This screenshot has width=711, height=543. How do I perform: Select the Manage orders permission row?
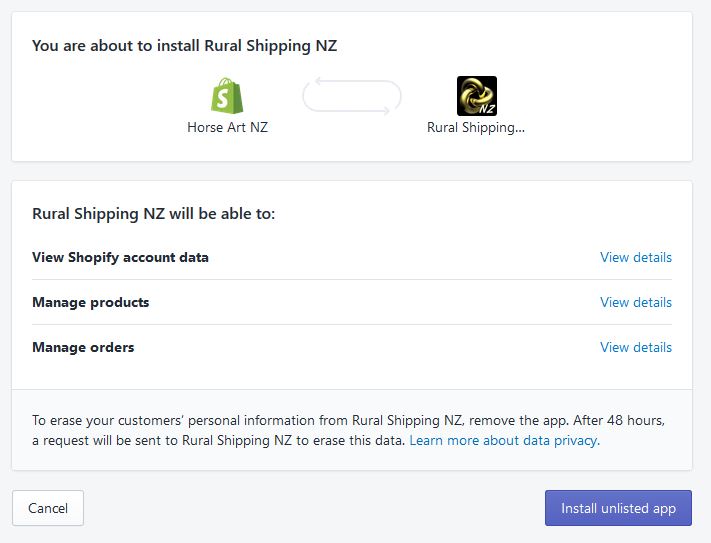click(83, 347)
